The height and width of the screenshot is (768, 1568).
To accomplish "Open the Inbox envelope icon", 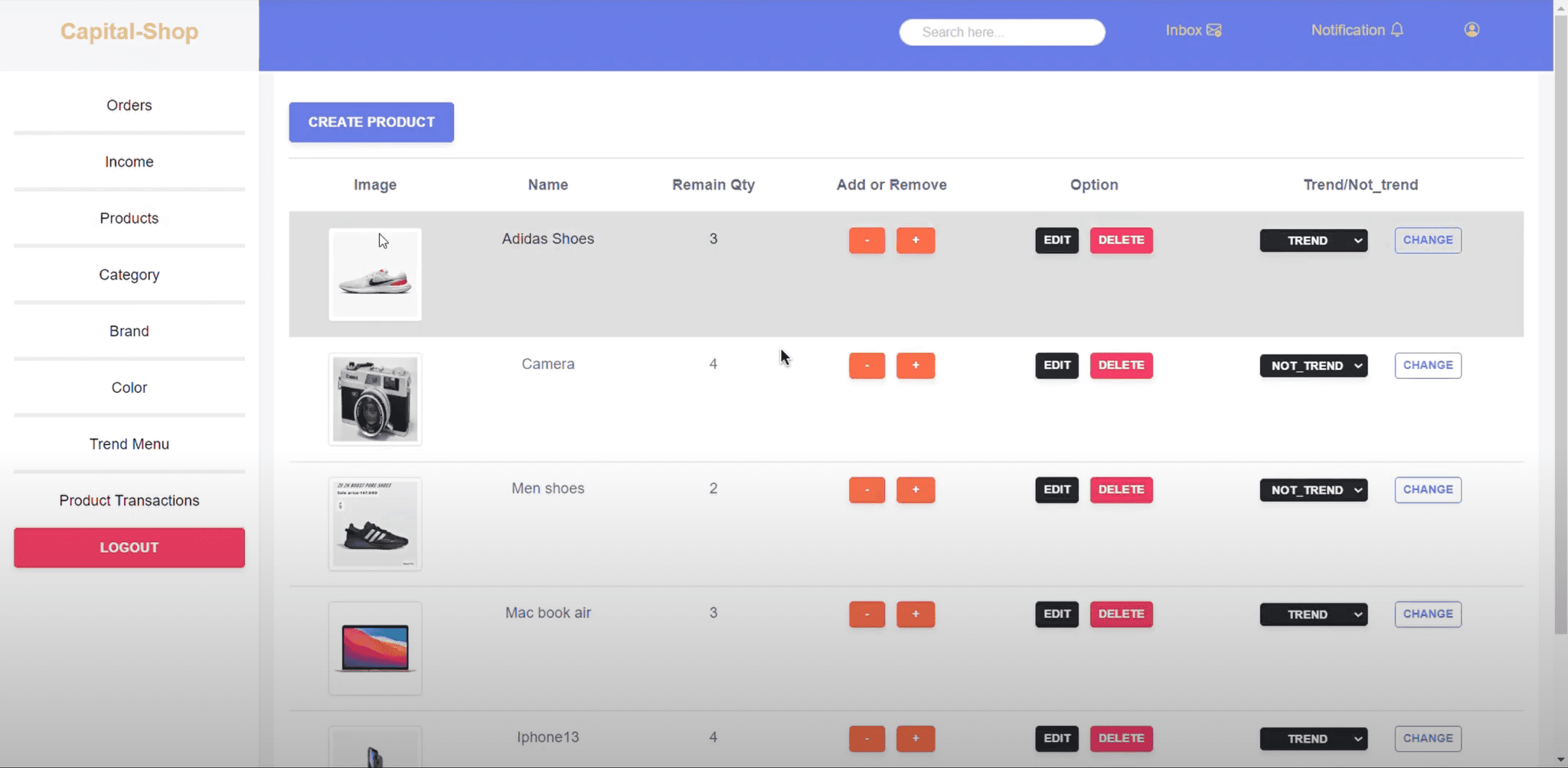I will click(x=1214, y=31).
